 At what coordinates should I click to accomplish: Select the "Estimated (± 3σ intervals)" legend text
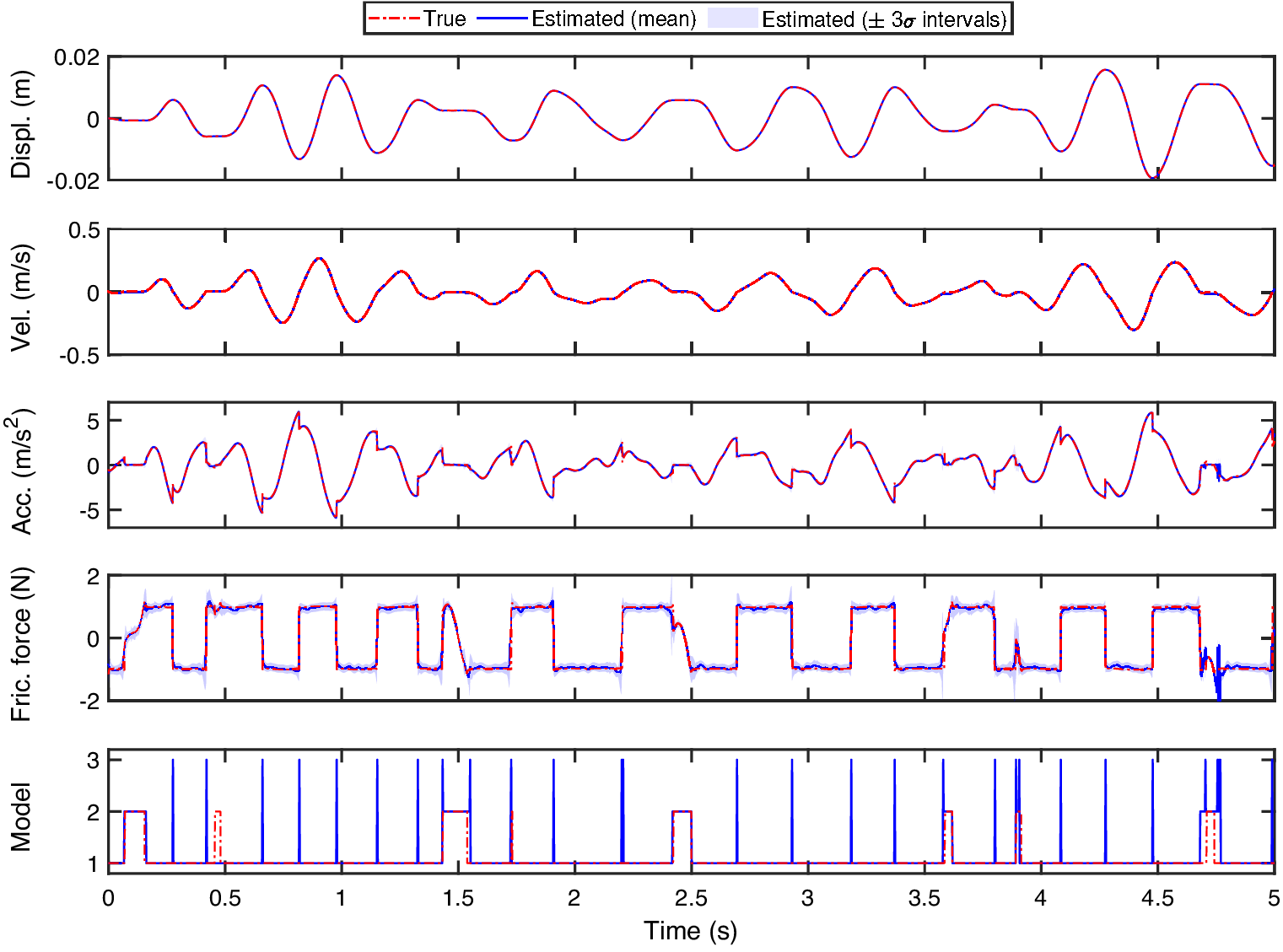click(884, 19)
